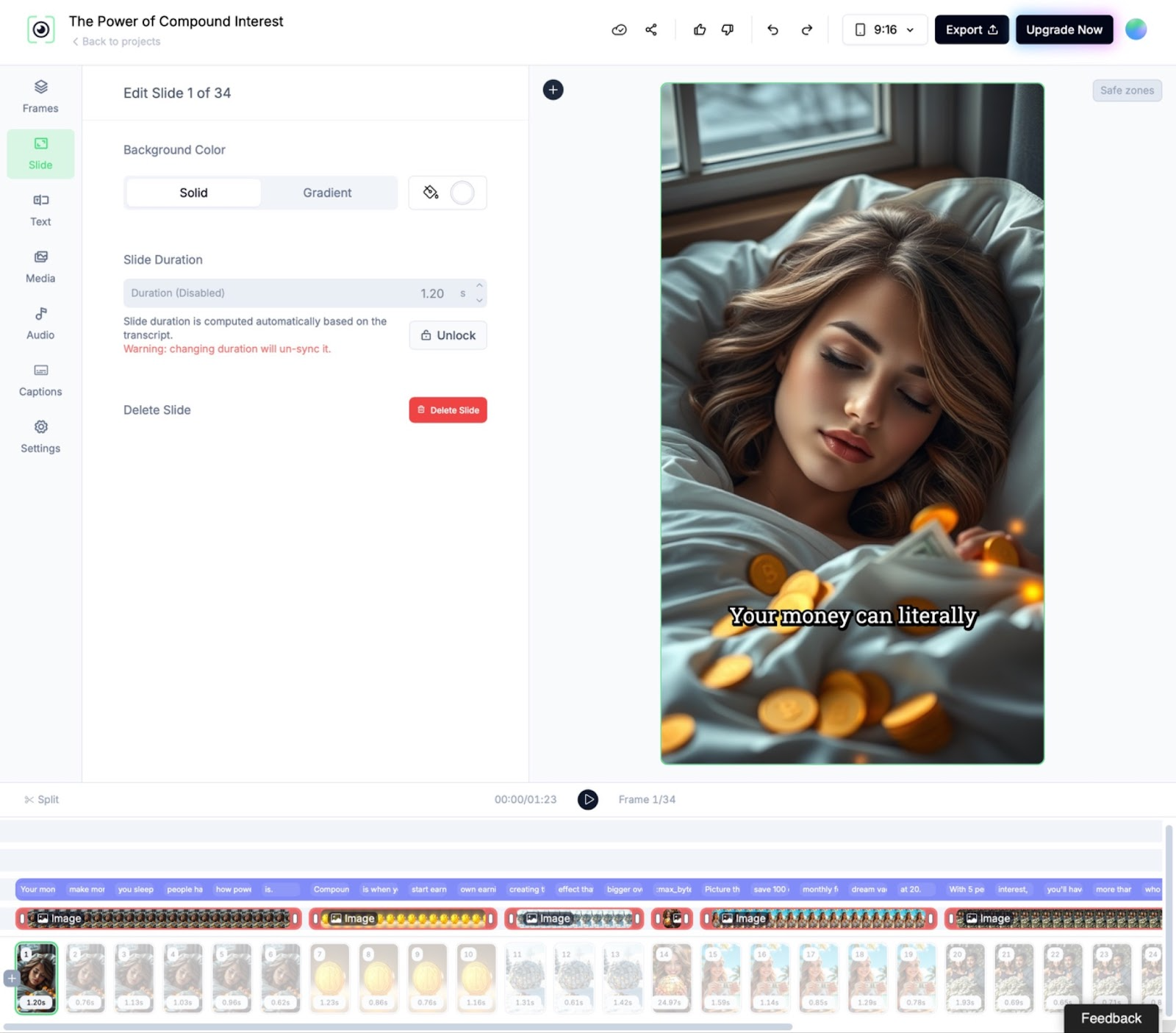Click the slide preview image
This screenshot has width=1176, height=1033.
tap(852, 423)
